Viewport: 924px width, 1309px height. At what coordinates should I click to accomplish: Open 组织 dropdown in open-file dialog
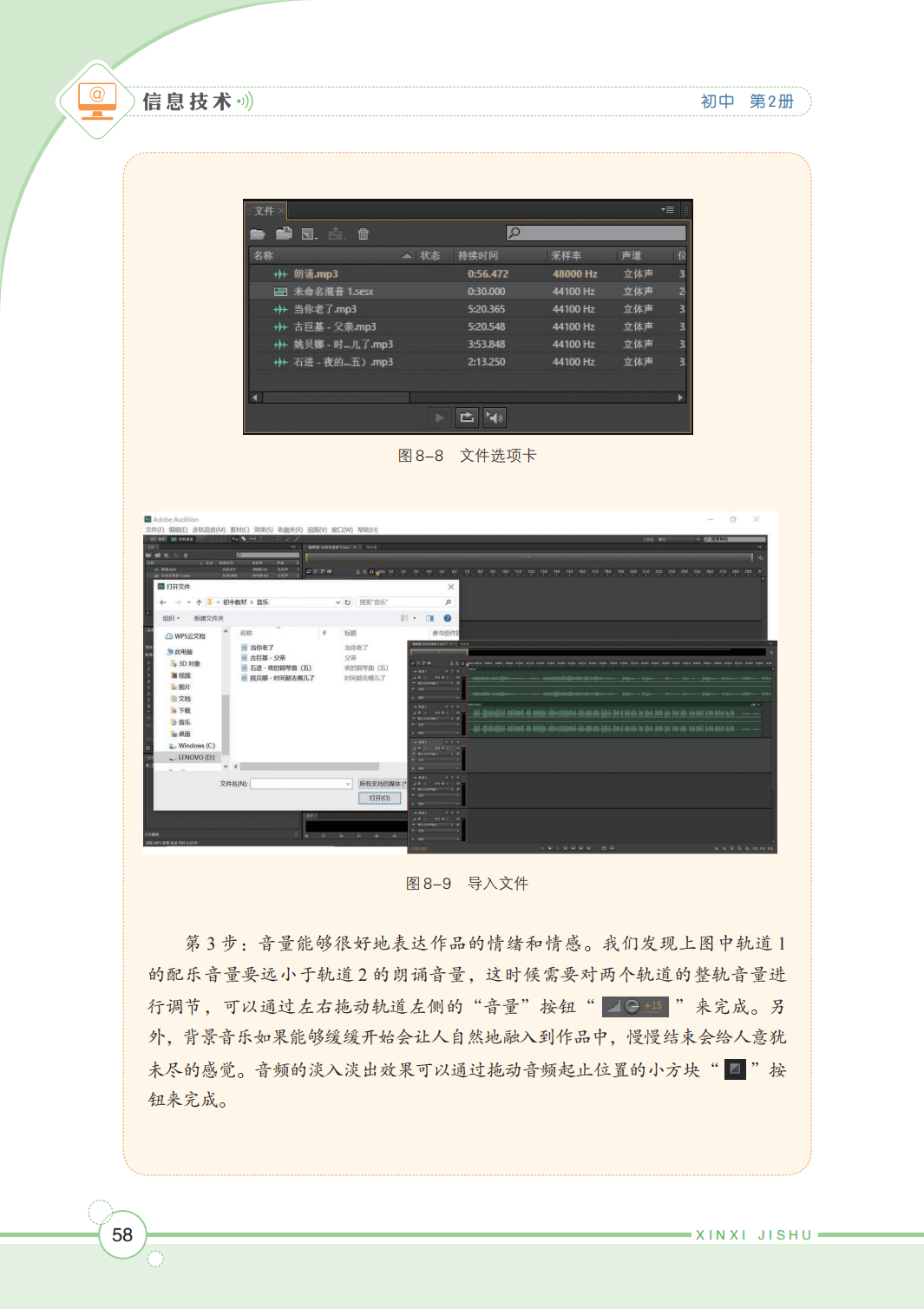click(171, 618)
